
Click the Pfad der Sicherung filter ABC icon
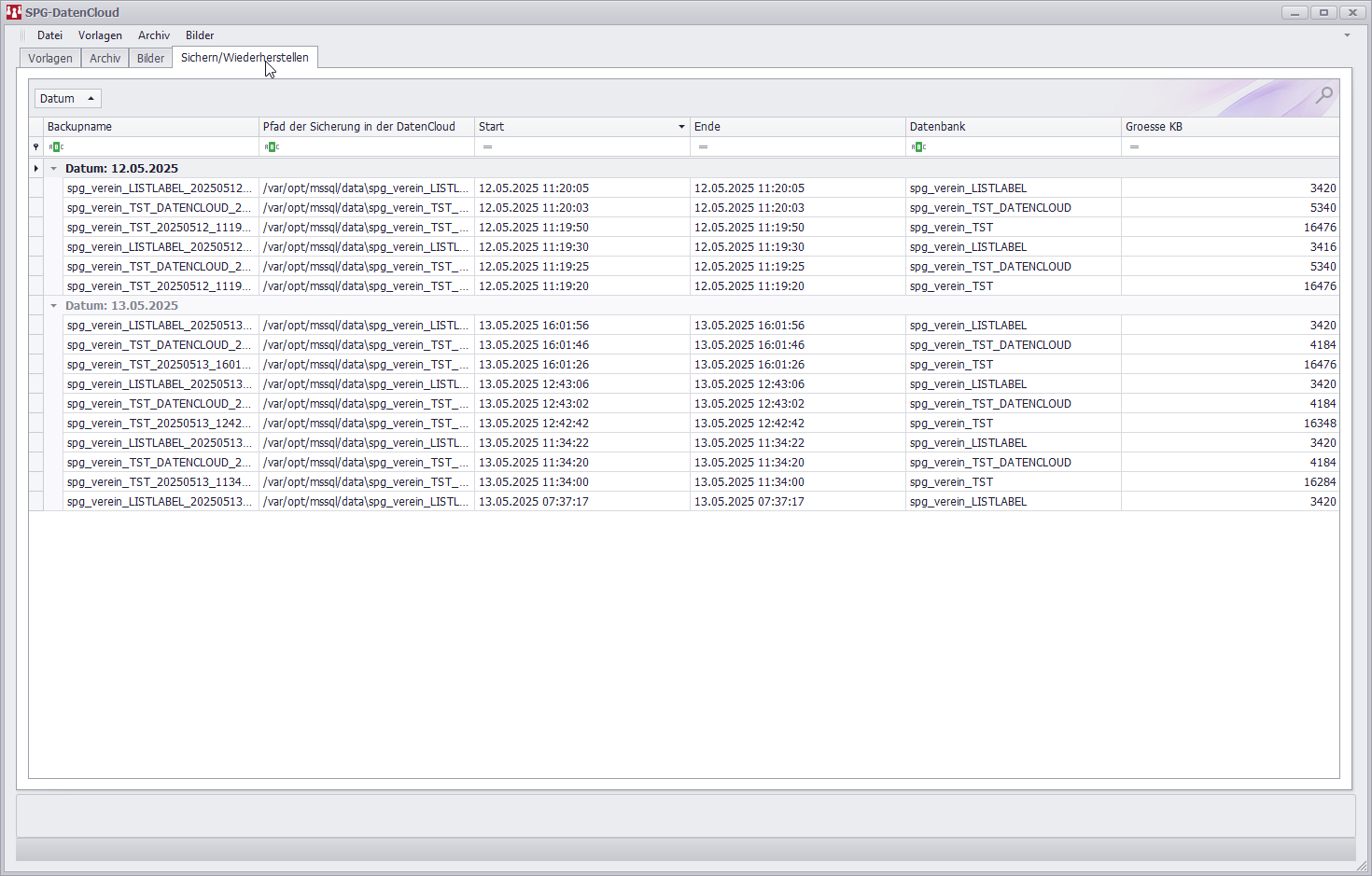(272, 147)
